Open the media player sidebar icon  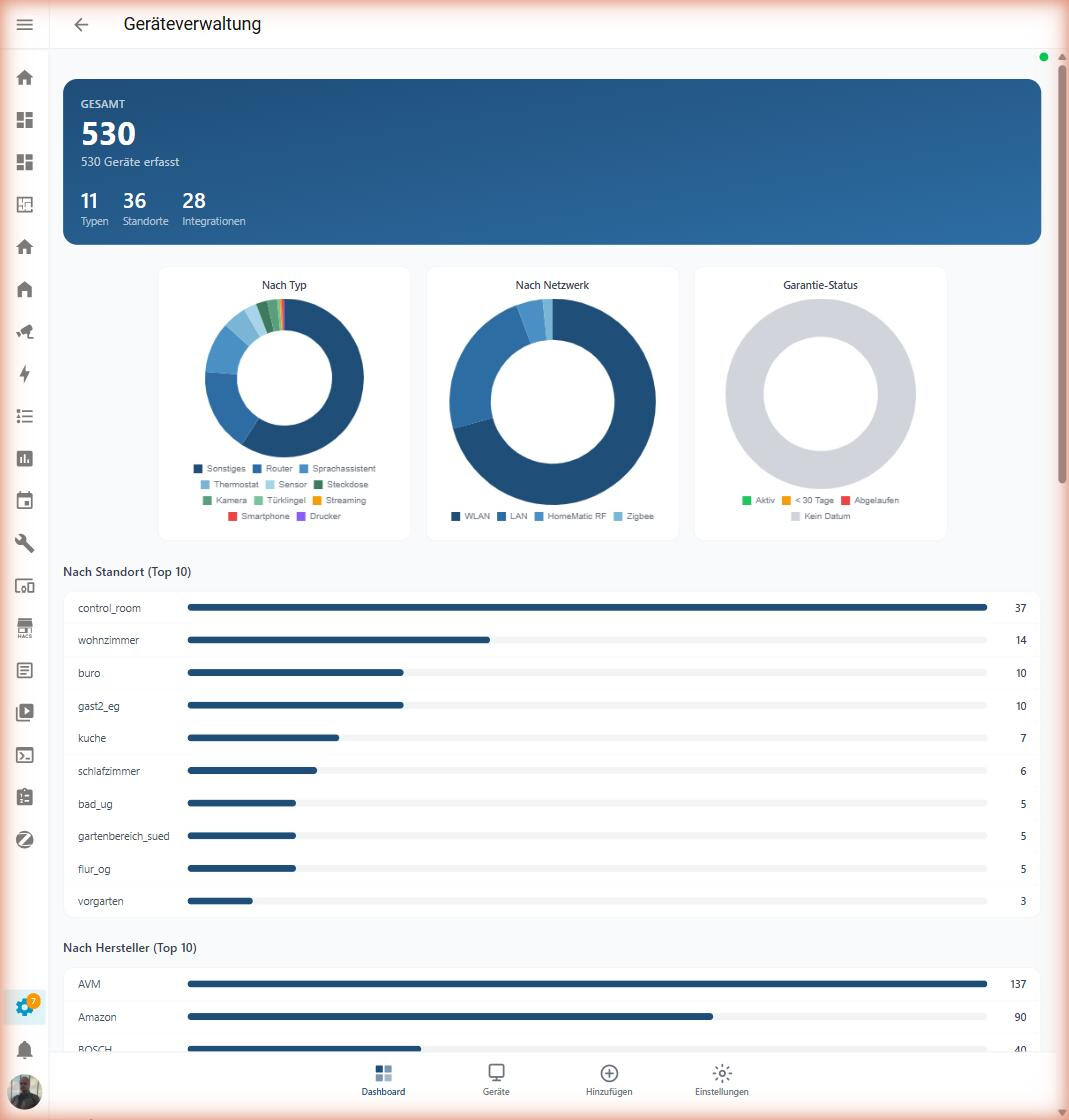coord(25,713)
